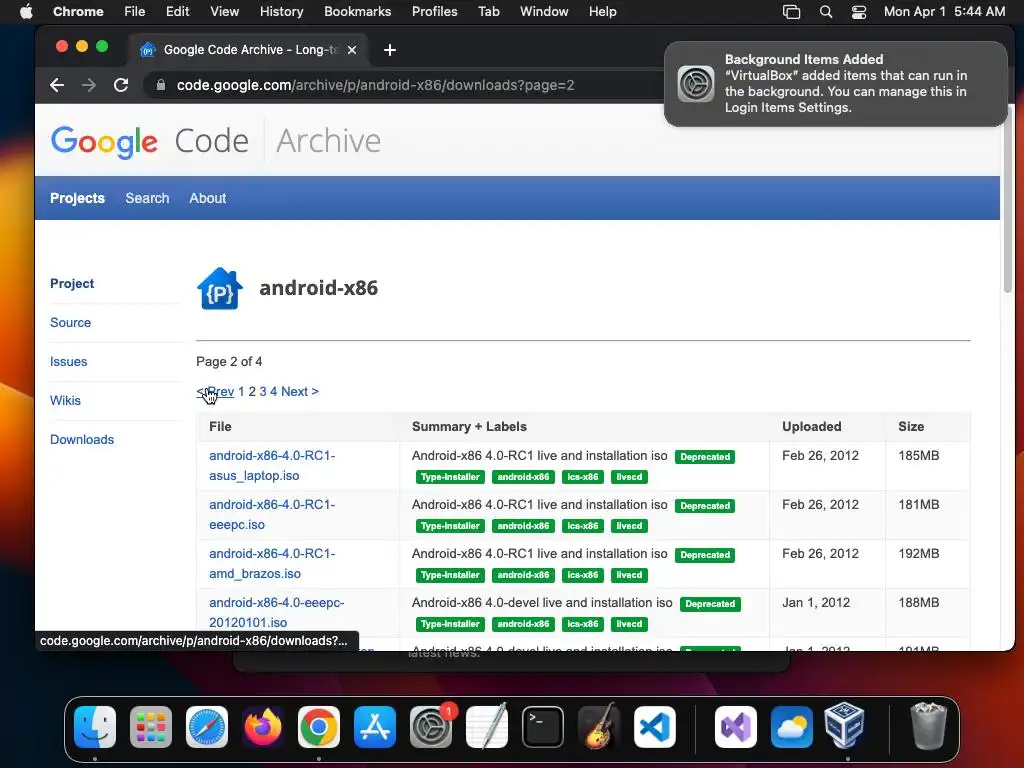Screen dimensions: 1024x768
Task: Download android-x86-4.0-RC1-amd_brazos.iso
Action: [x=272, y=564]
